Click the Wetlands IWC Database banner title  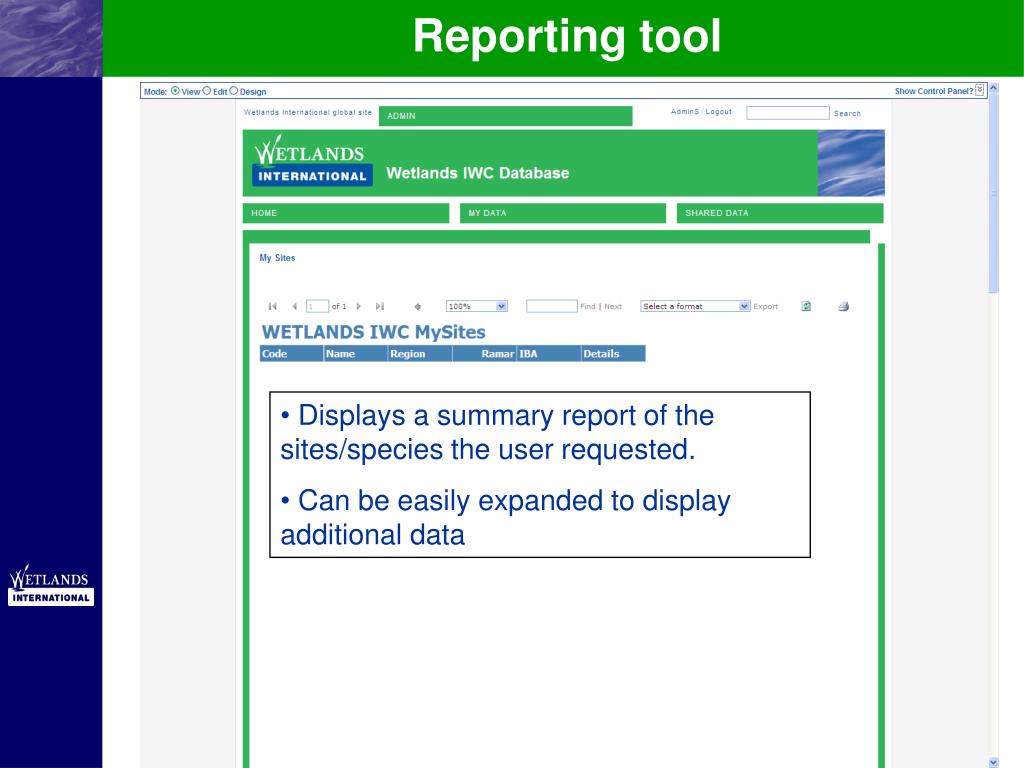477,173
